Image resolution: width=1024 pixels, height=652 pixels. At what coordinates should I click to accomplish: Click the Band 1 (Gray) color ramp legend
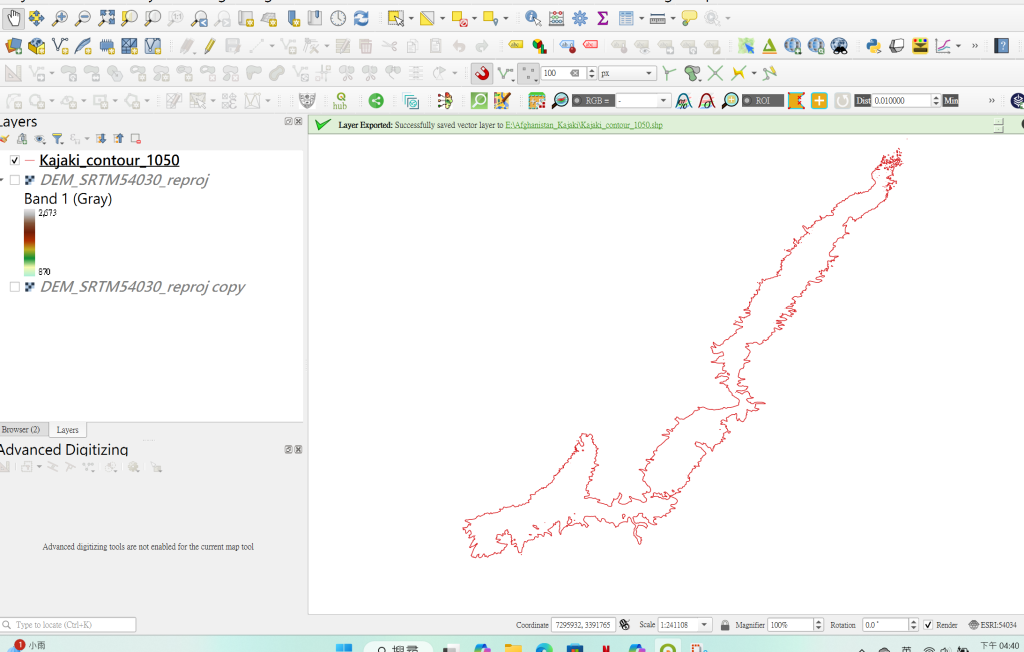29,242
